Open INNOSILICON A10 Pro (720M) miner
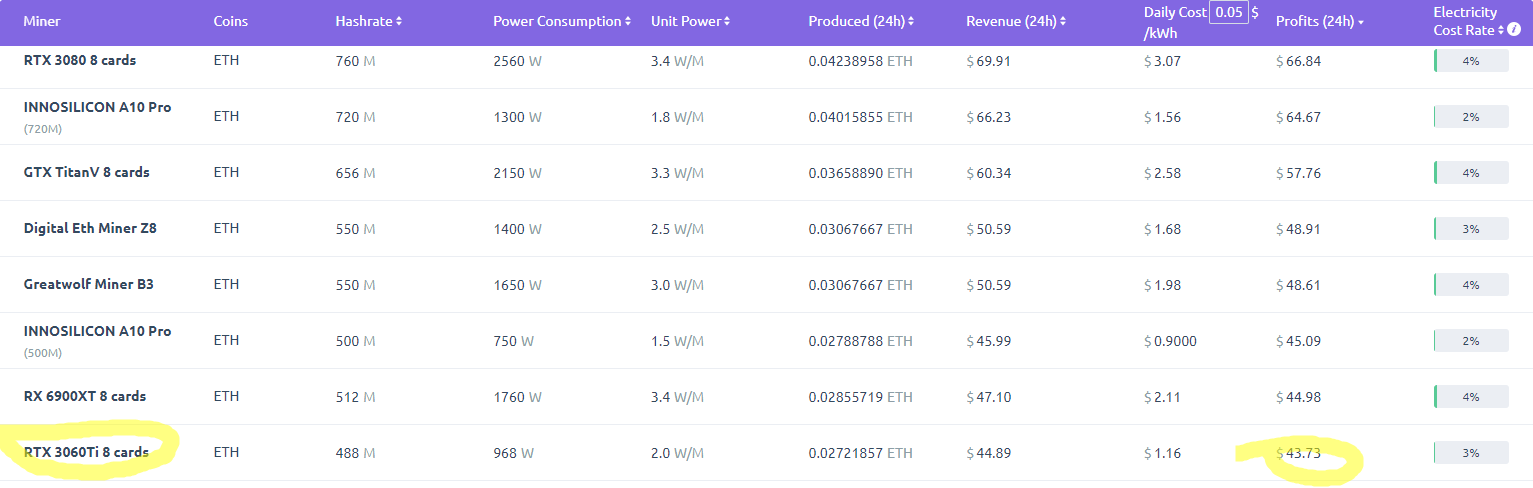 (97, 107)
